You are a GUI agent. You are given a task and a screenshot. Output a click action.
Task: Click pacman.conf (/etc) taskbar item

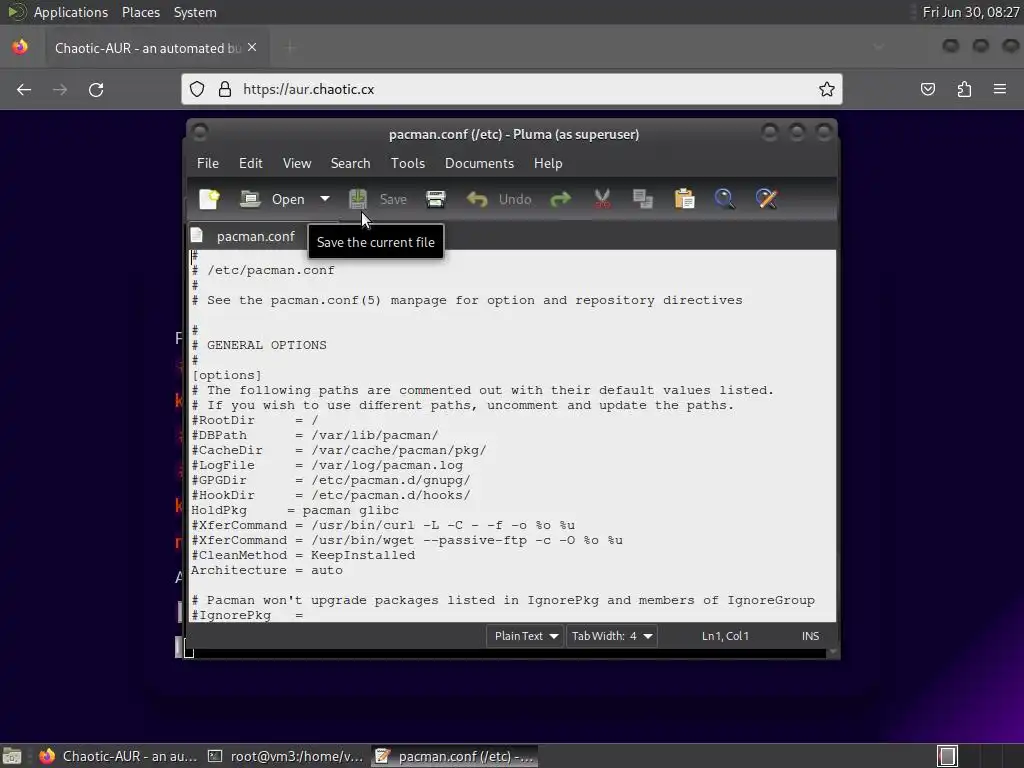(x=455, y=756)
